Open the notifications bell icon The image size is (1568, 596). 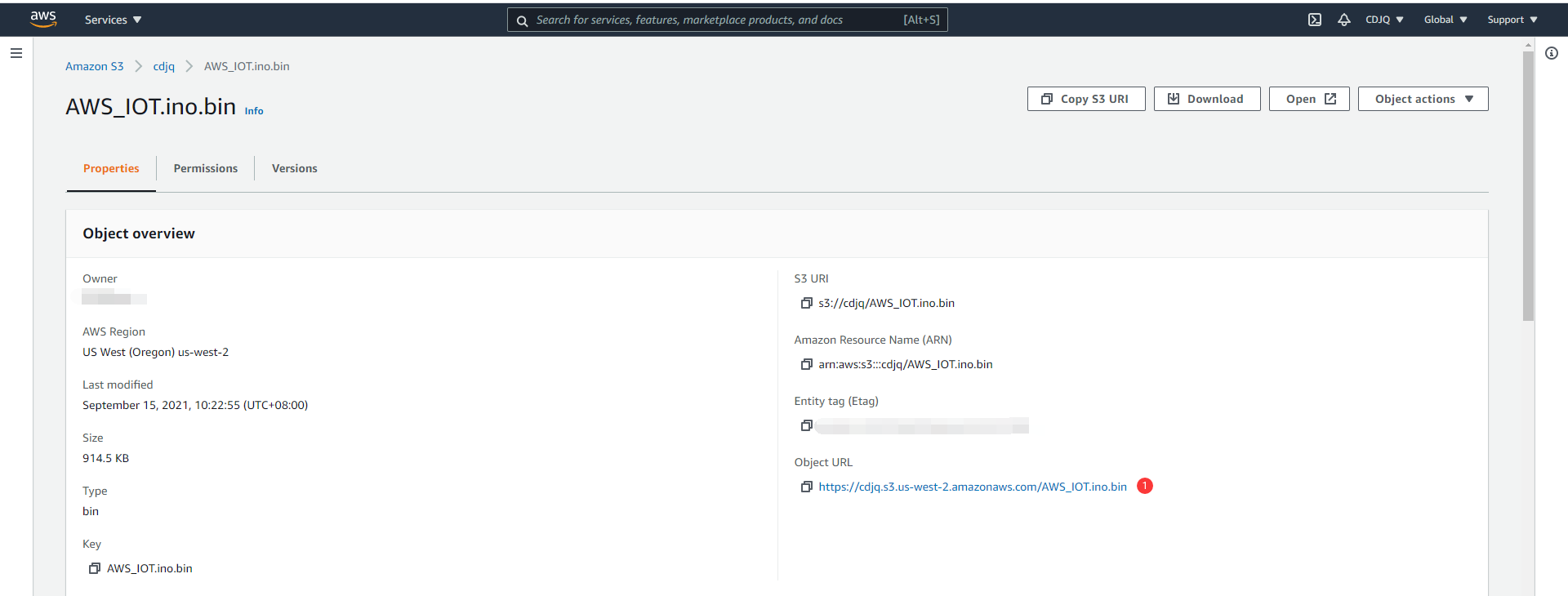(1344, 20)
